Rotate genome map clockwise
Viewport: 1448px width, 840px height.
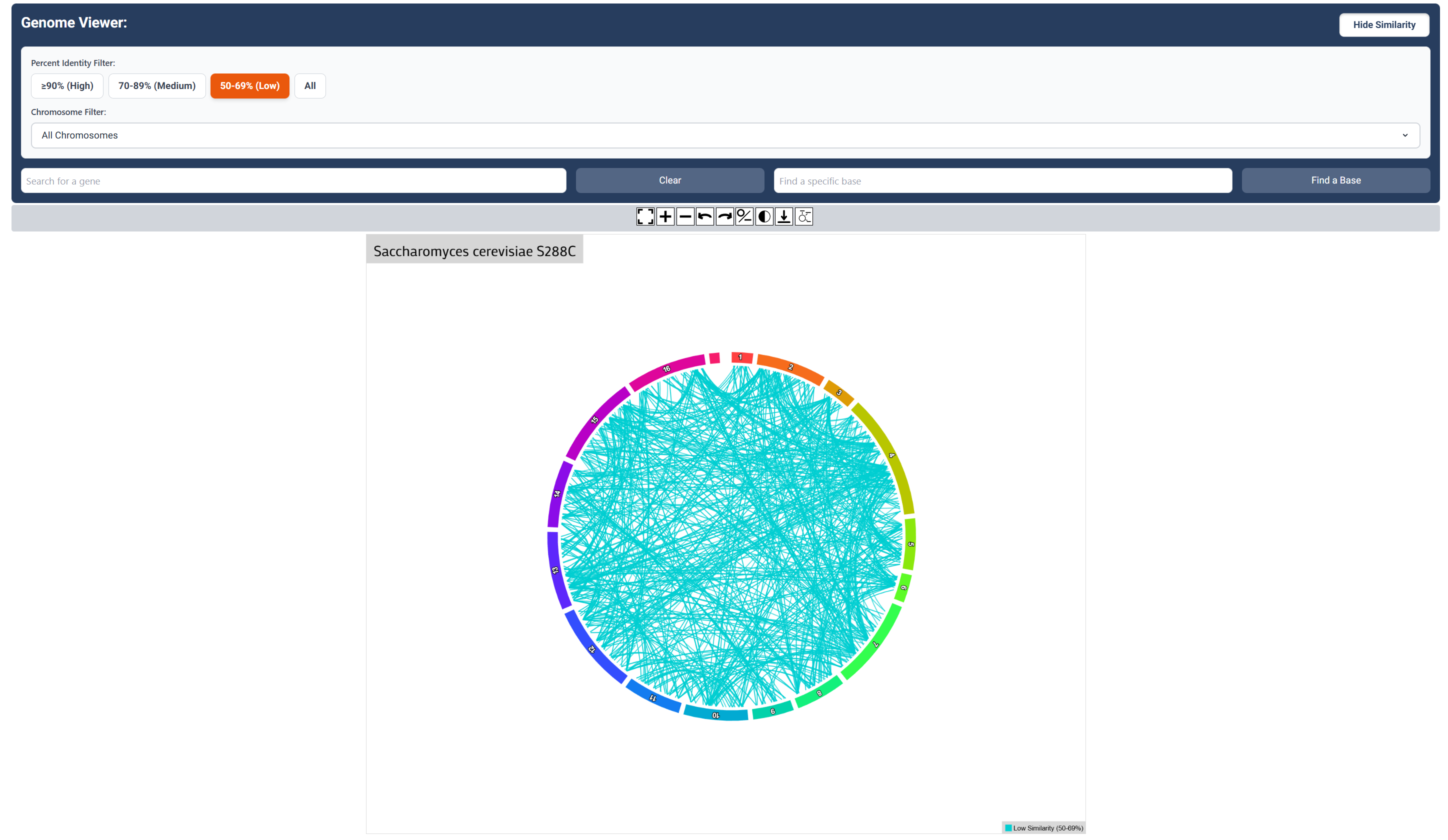[x=724, y=216]
